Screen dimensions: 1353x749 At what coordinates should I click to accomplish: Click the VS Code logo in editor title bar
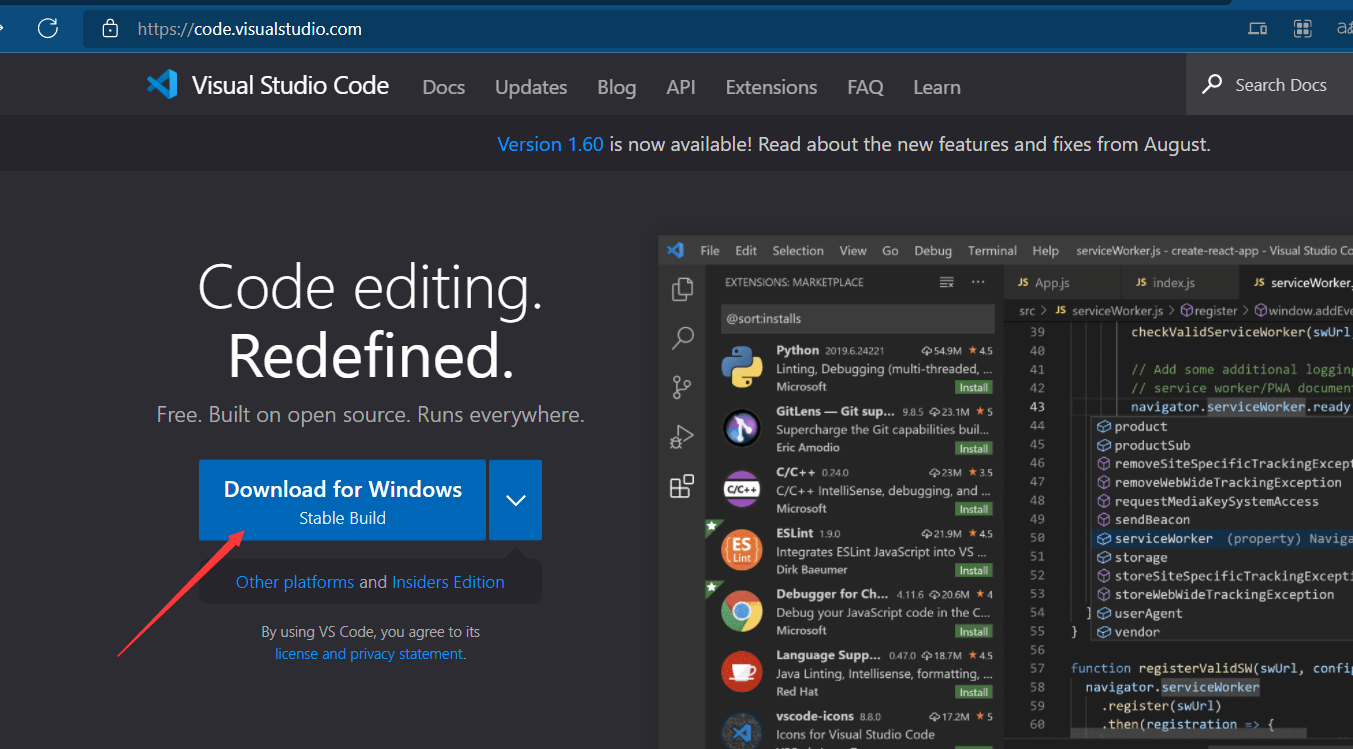(x=675, y=250)
